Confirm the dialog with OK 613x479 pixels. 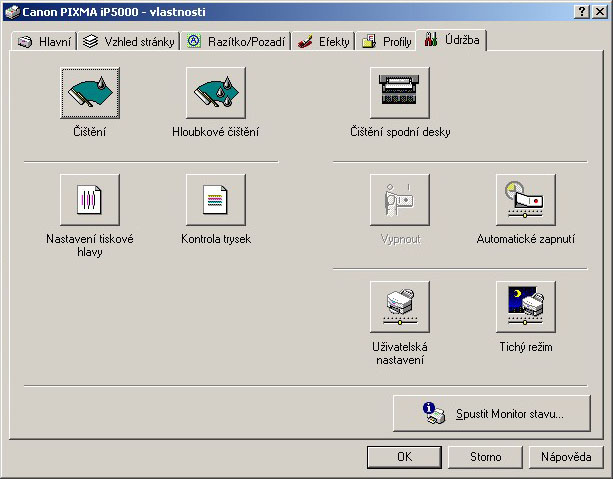pyautogui.click(x=404, y=457)
